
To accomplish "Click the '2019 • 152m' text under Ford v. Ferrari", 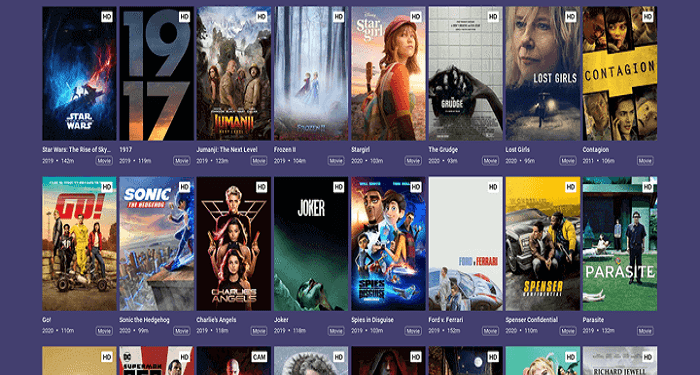I will pos(444,331).
